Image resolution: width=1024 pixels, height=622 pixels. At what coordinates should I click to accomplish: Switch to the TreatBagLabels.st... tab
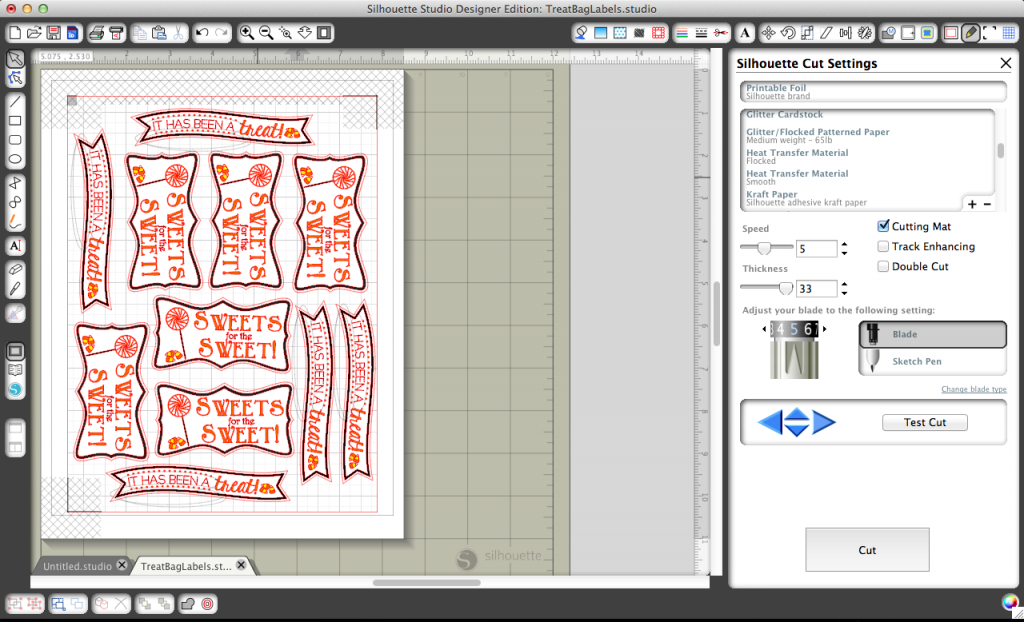[x=186, y=566]
